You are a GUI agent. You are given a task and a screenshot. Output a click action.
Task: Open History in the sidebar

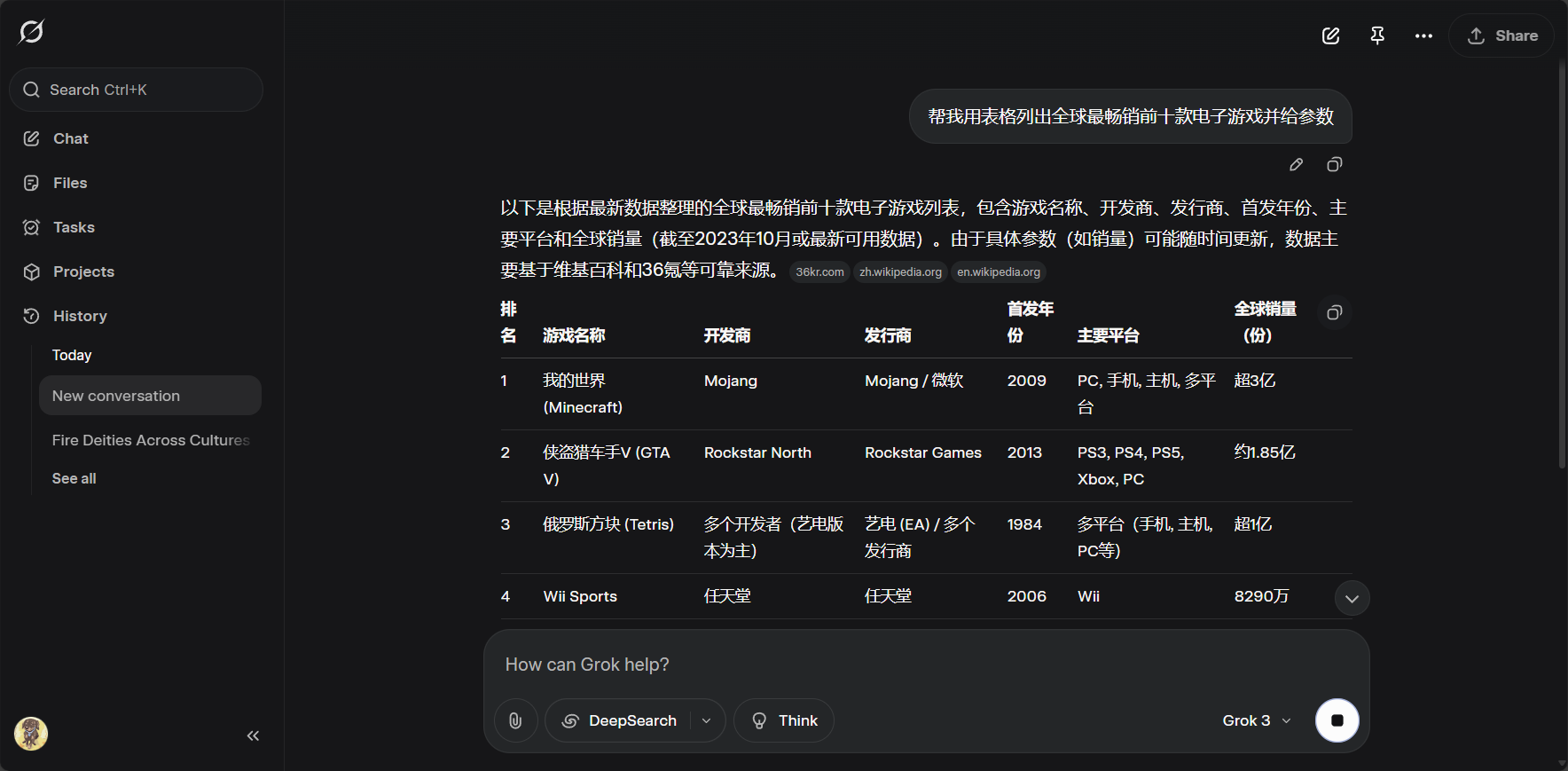pos(79,316)
